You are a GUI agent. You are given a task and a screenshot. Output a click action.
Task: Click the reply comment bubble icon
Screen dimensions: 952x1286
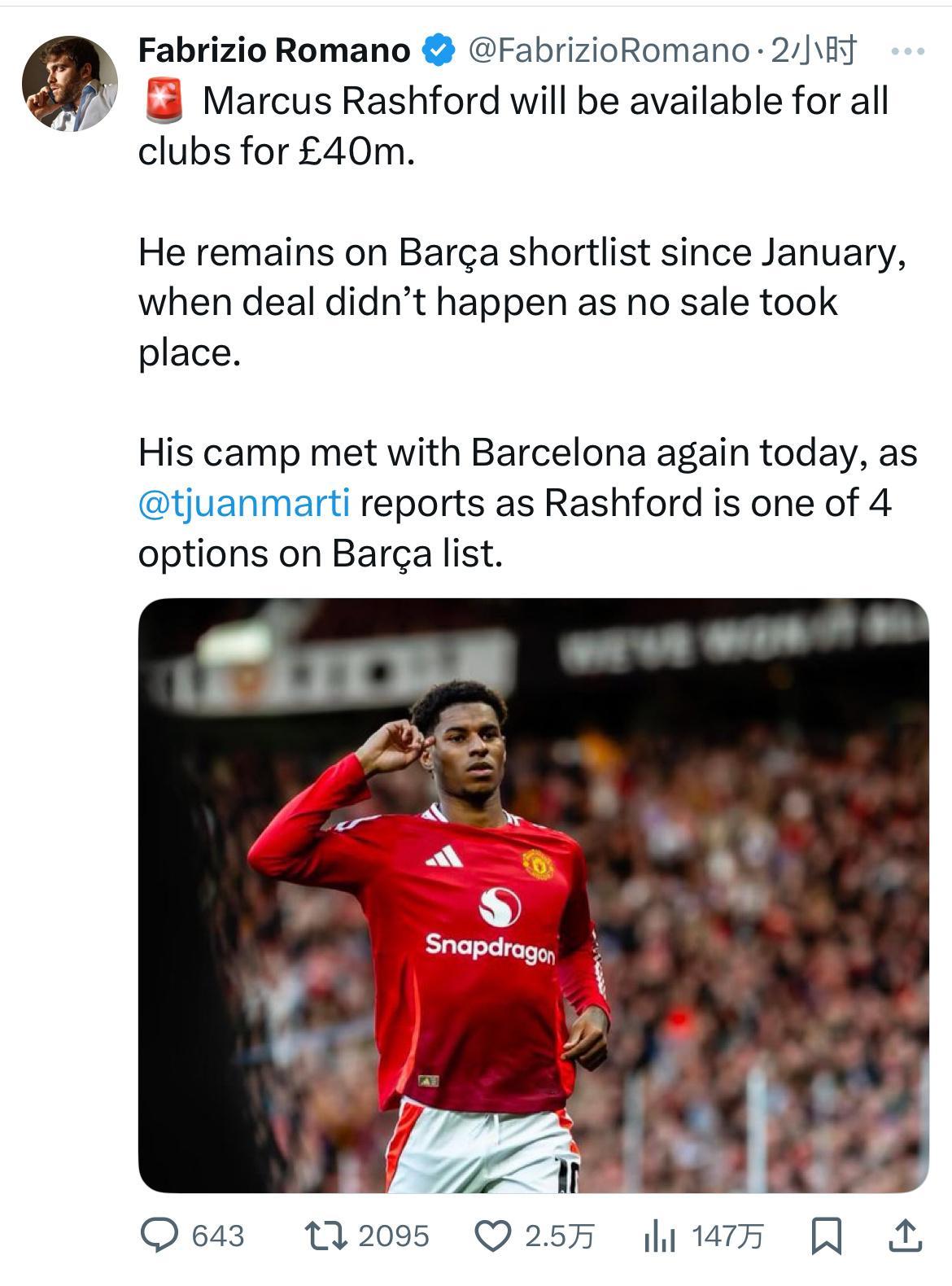pos(159,1236)
